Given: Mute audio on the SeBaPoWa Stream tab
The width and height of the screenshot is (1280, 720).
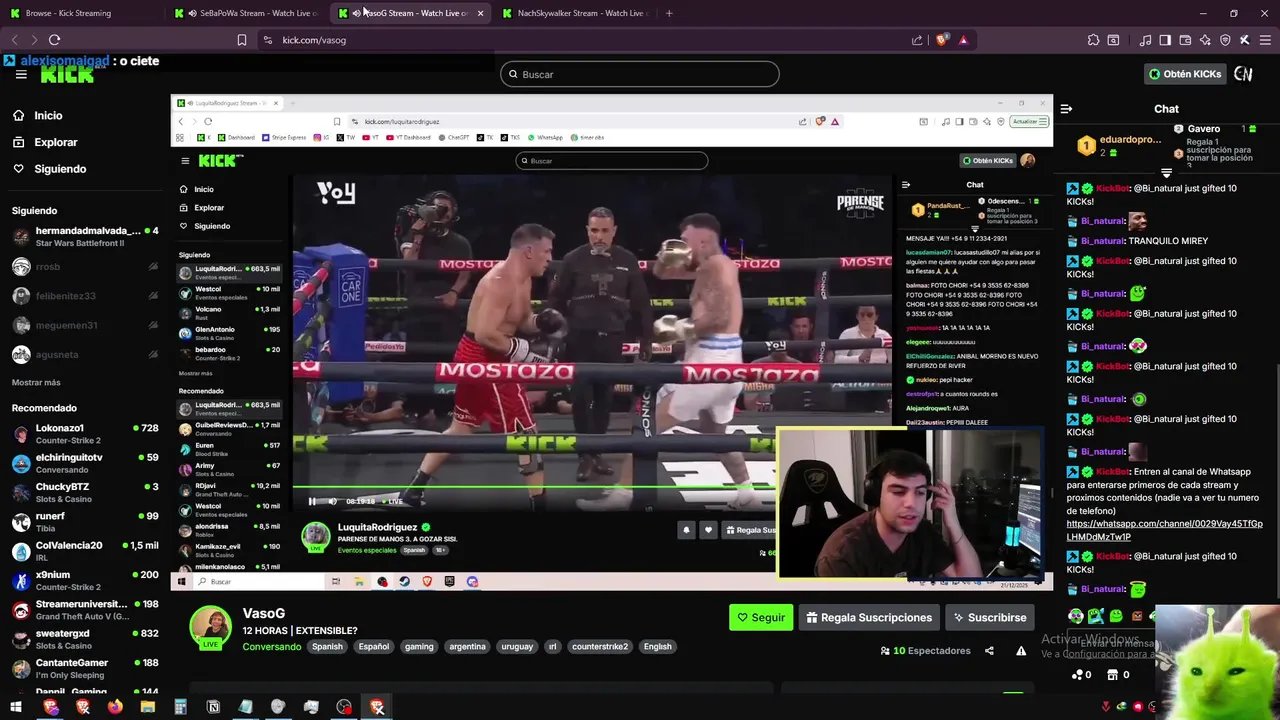Looking at the screenshot, I should (x=192, y=13).
